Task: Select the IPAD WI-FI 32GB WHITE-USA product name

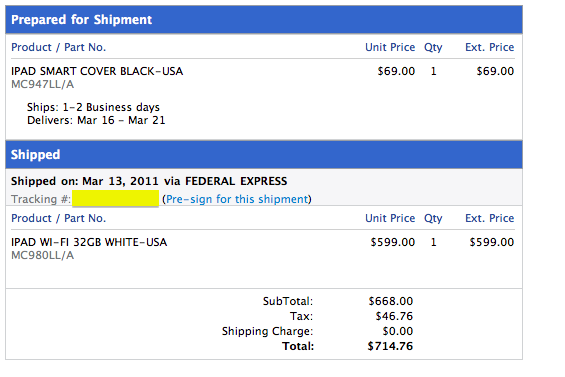Action: (89, 242)
